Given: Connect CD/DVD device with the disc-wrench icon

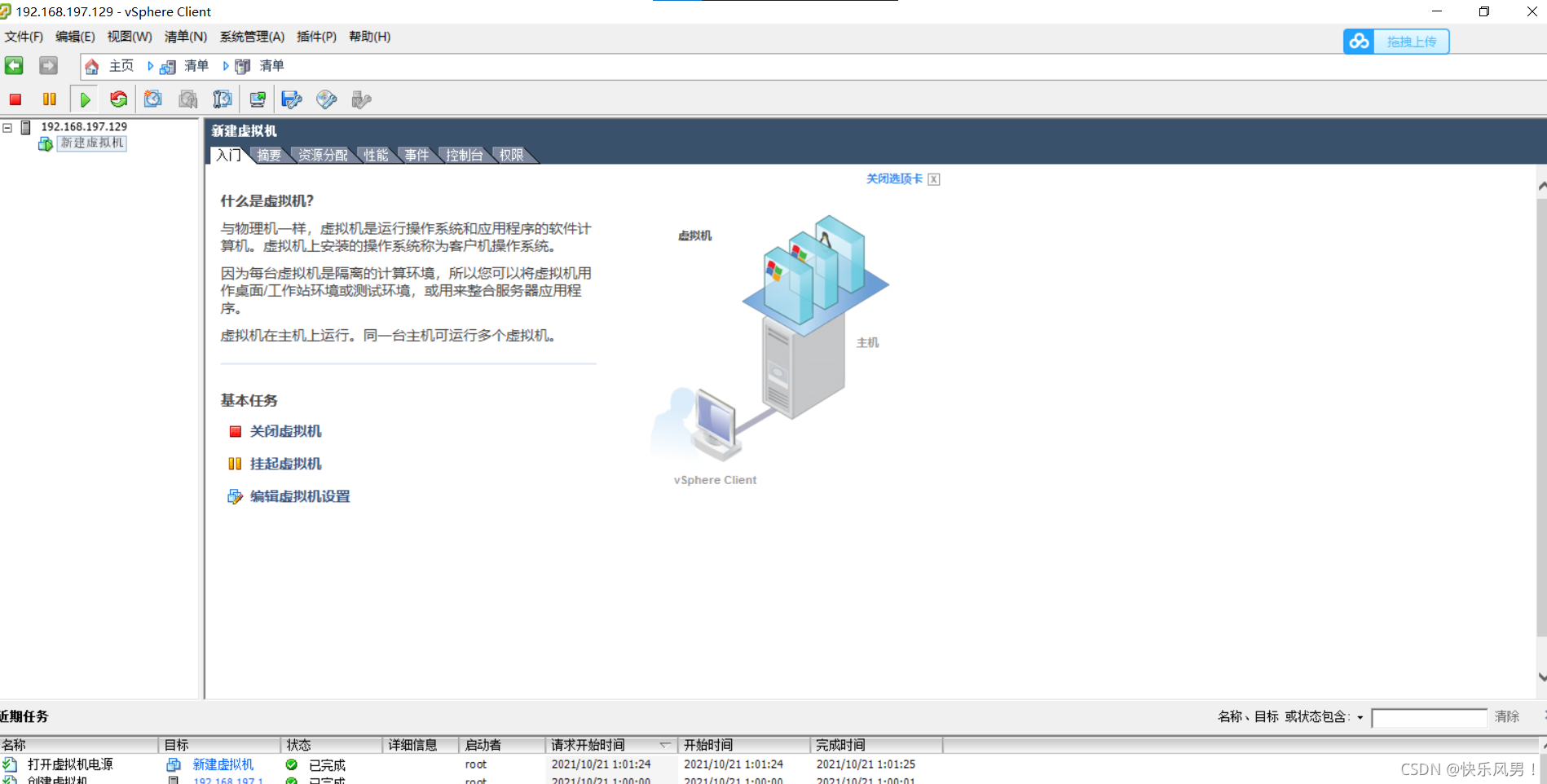Looking at the screenshot, I should coord(327,99).
